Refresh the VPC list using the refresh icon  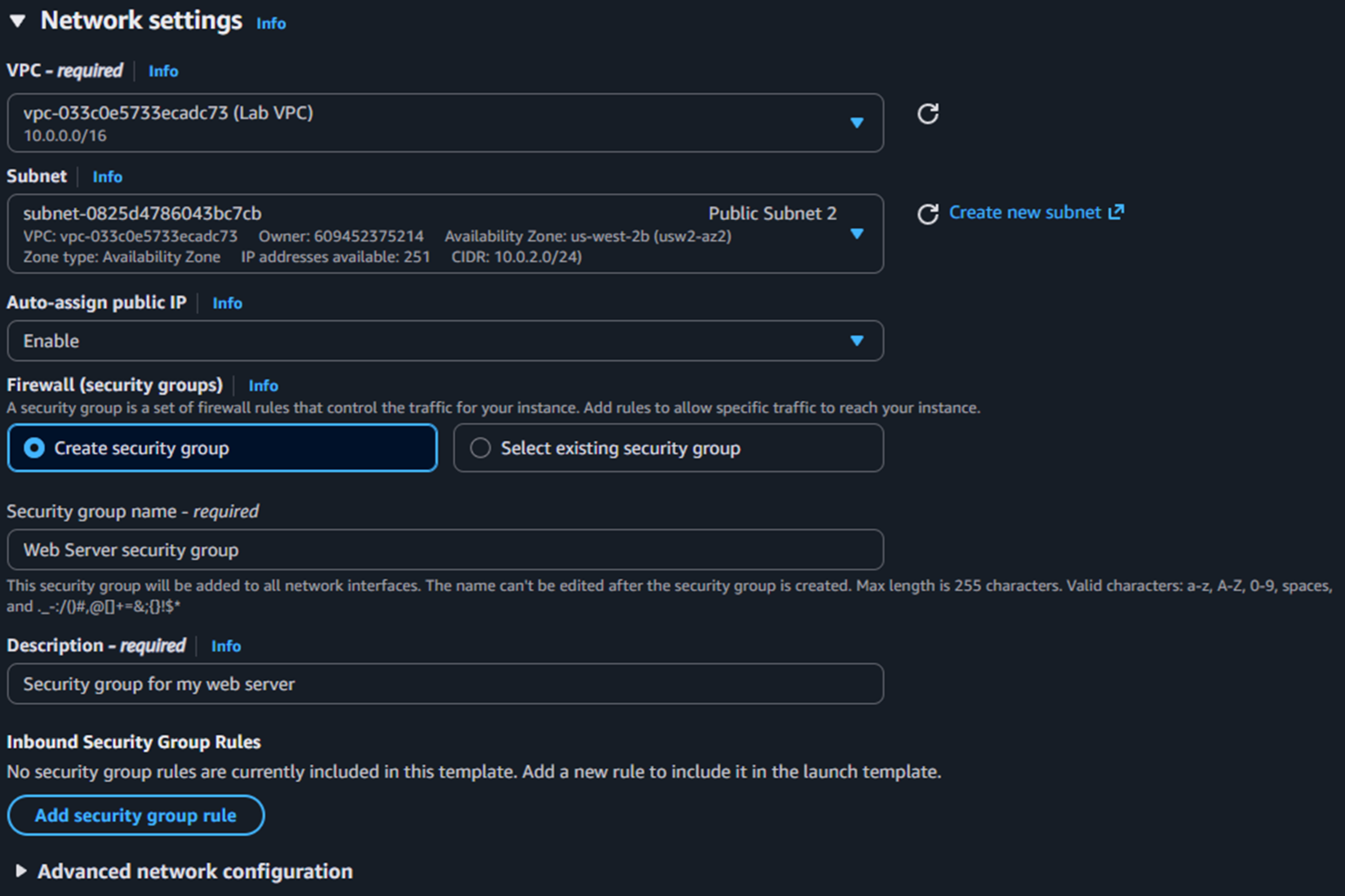pos(928,114)
